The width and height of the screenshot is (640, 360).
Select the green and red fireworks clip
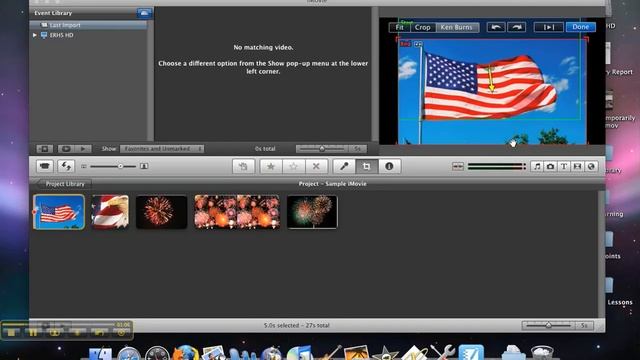click(312, 212)
